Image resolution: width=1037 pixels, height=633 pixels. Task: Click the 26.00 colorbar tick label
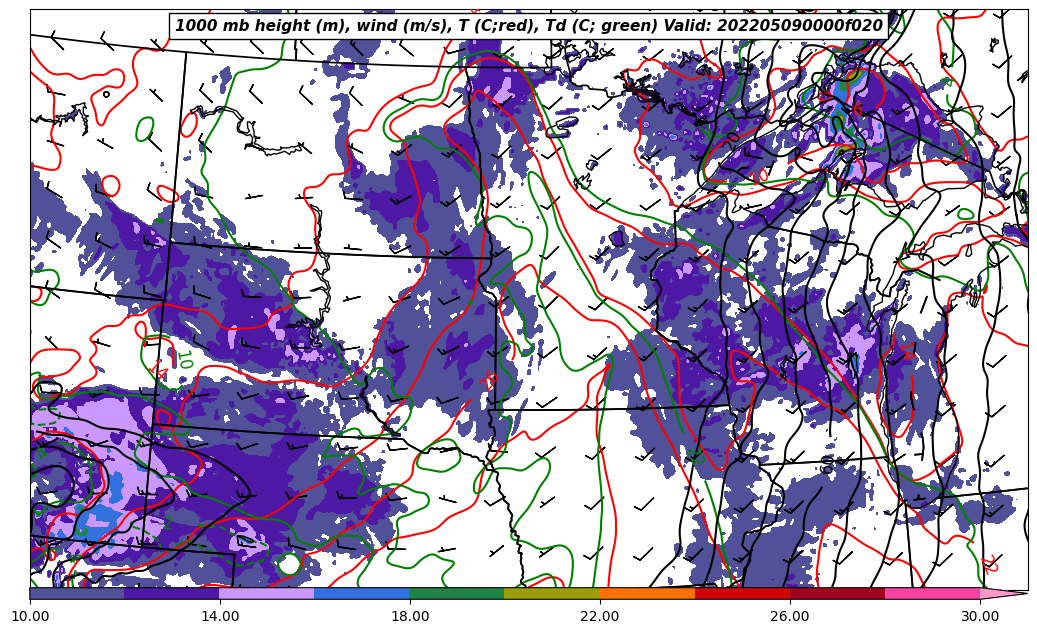click(x=790, y=616)
